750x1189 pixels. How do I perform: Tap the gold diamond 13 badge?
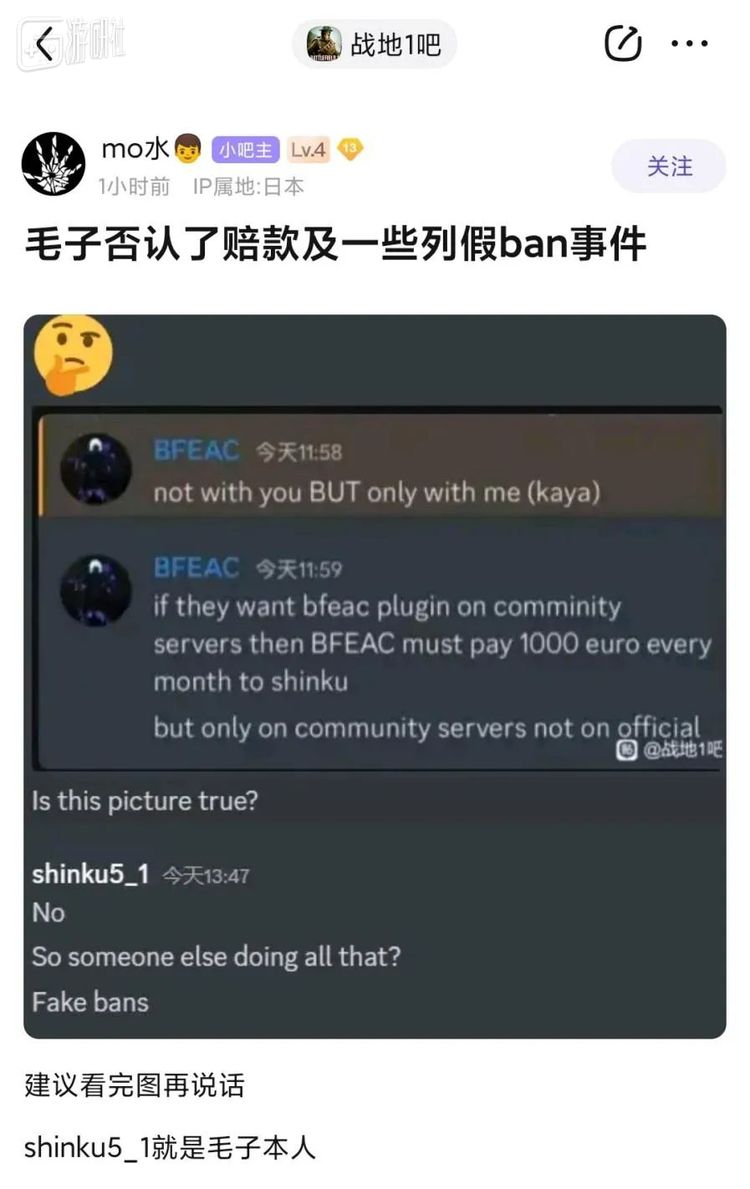pos(350,149)
